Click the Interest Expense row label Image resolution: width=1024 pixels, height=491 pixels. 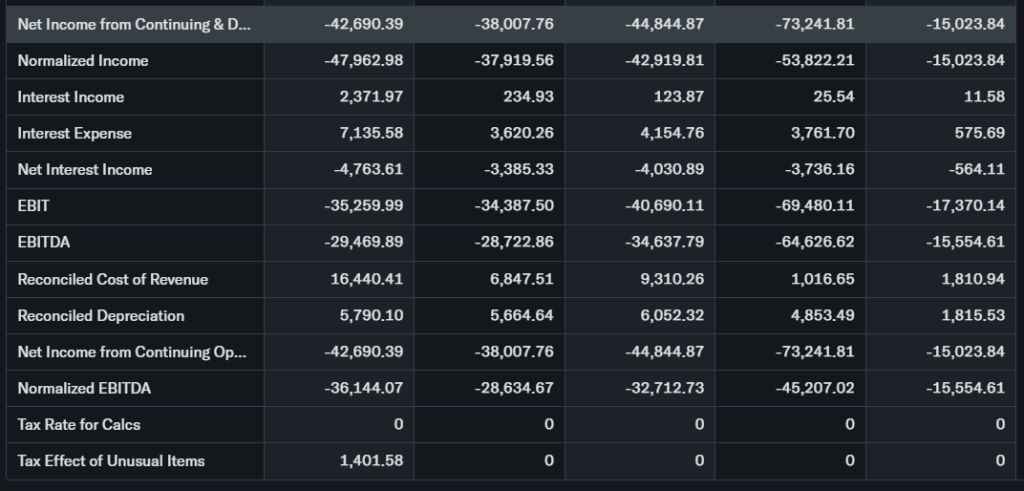75,133
